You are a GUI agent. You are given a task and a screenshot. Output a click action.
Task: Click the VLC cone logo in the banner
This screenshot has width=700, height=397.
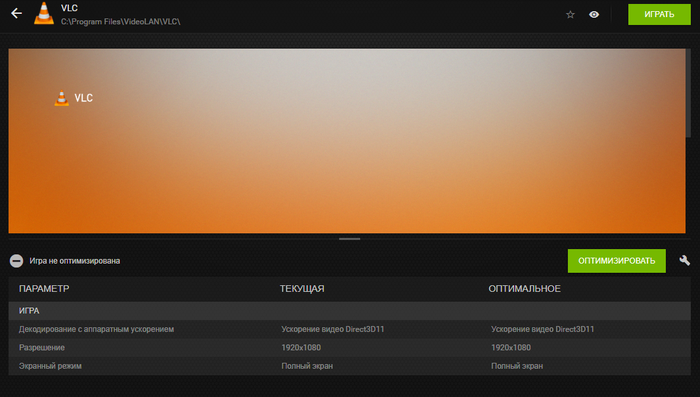tap(62, 98)
